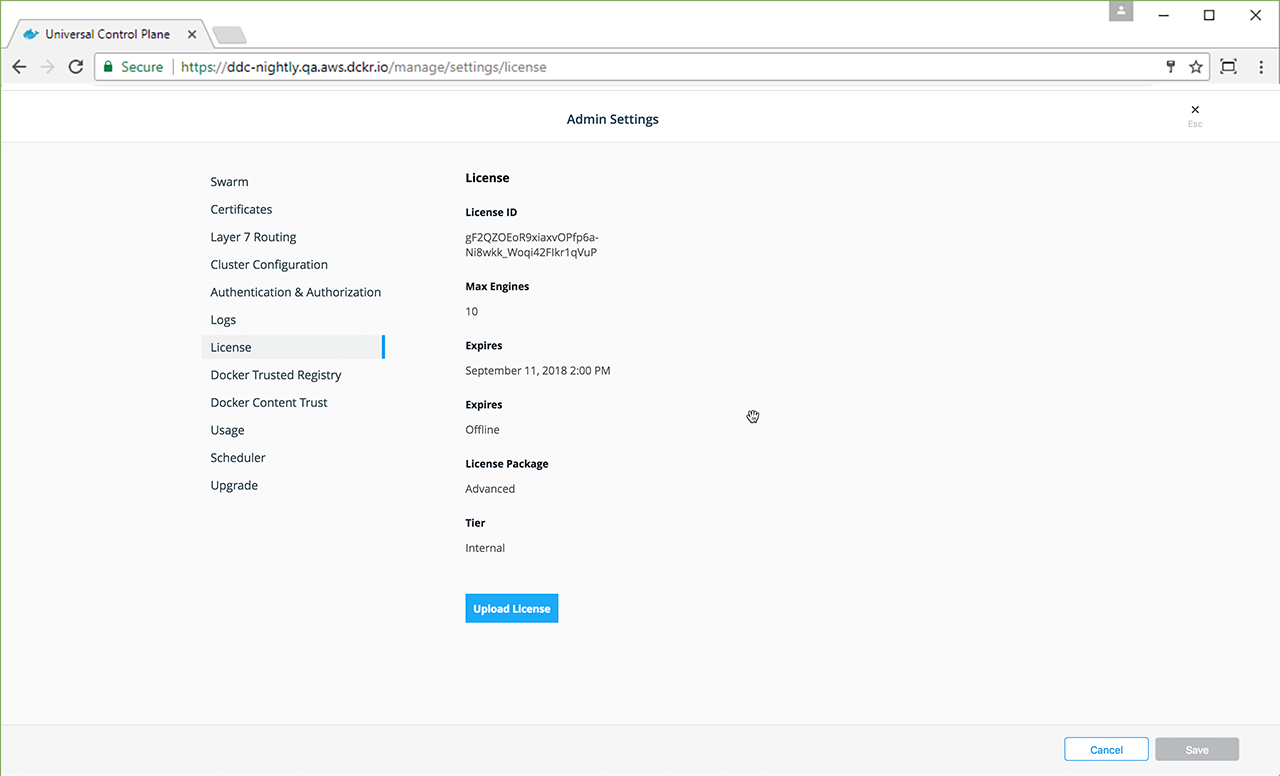Select Layer 7 Routing in sidebar
1280x776 pixels.
pos(253,237)
